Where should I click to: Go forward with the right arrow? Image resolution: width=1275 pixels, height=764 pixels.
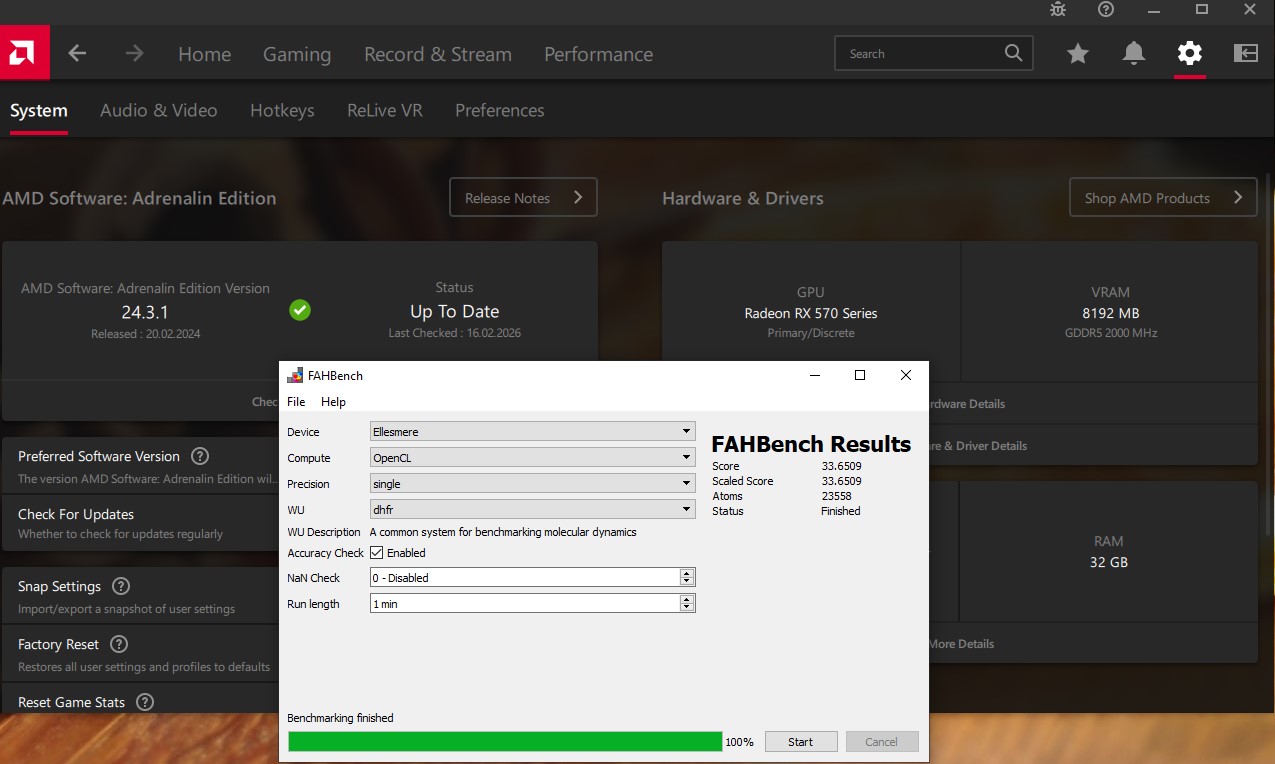(x=135, y=54)
